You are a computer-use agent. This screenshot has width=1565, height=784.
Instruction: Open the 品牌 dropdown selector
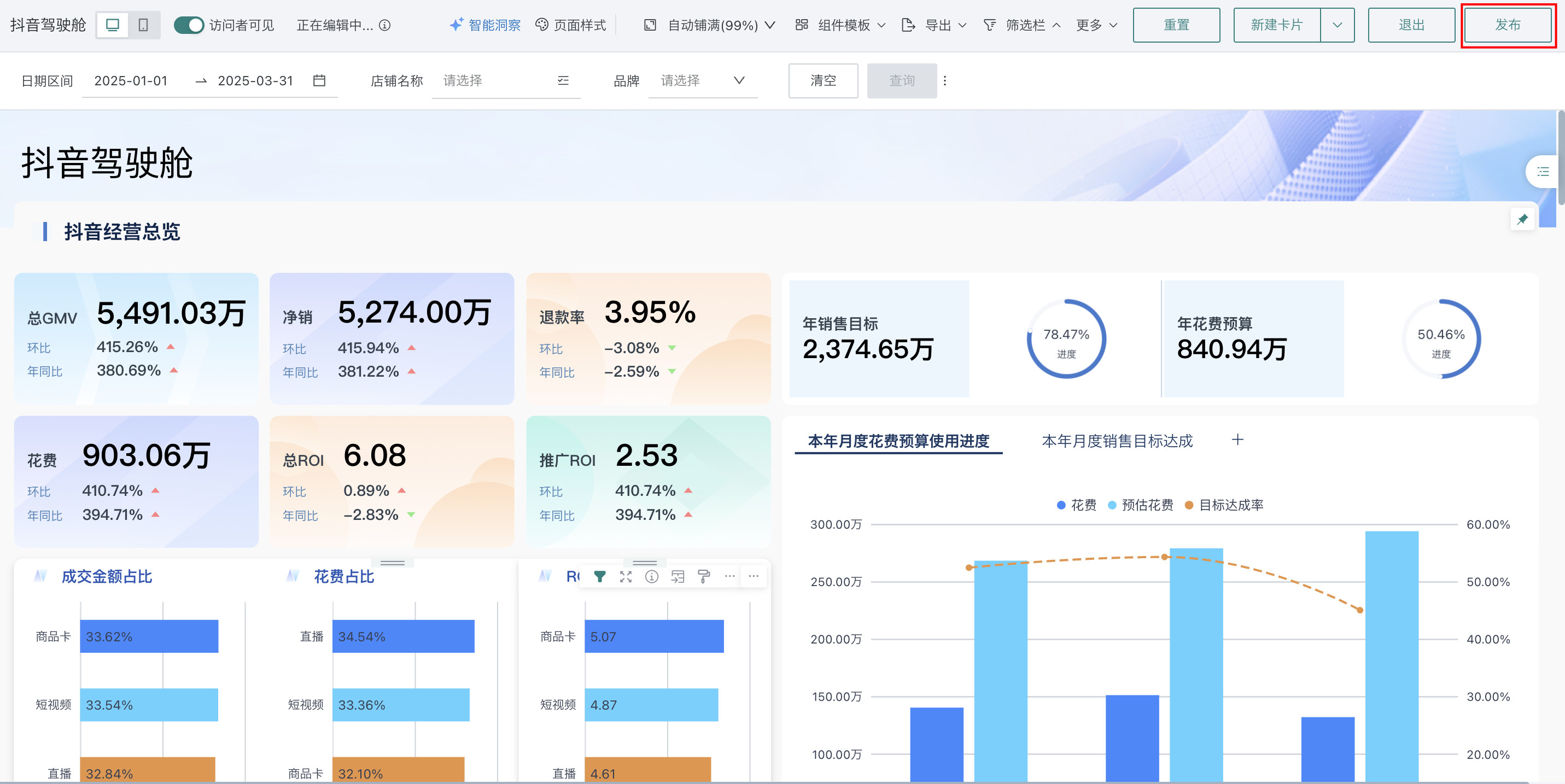(702, 80)
